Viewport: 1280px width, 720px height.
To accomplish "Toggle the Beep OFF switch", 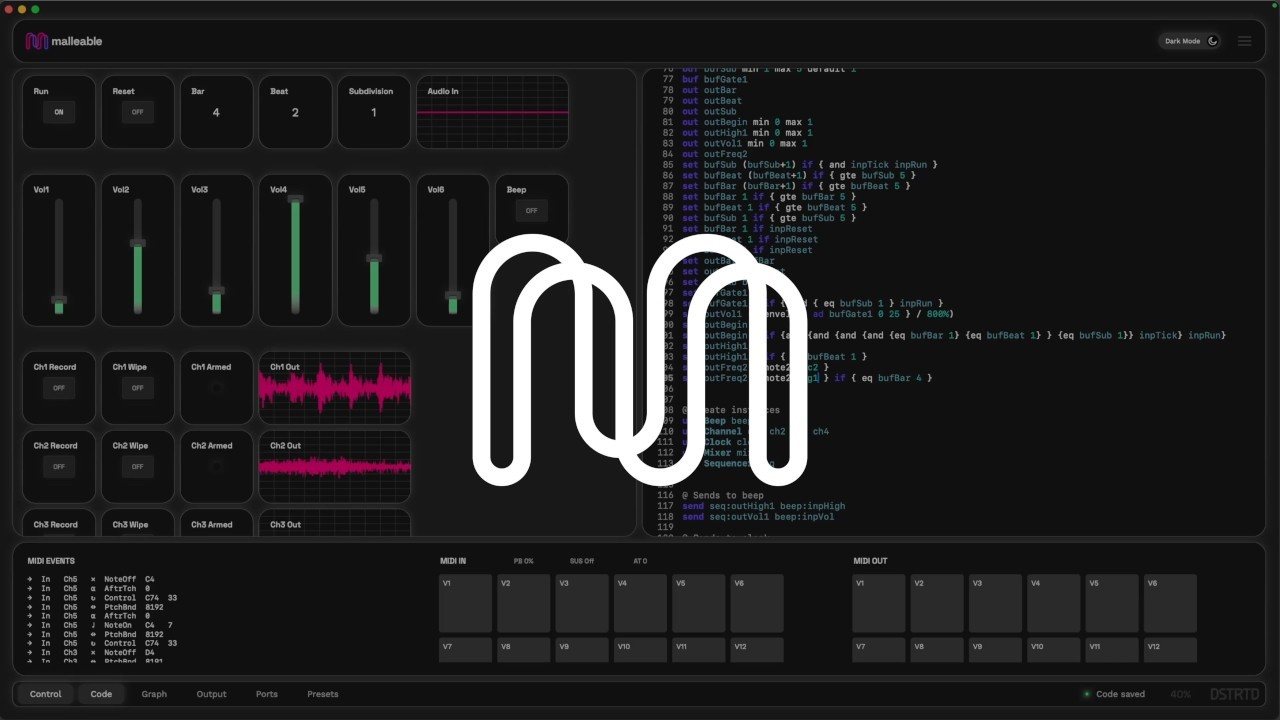I will point(531,210).
